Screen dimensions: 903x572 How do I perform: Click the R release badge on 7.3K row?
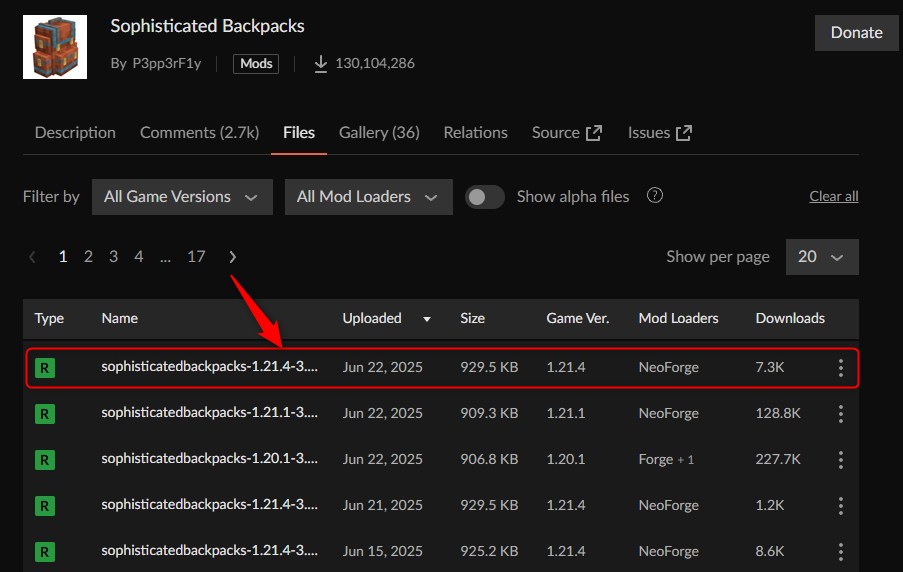[x=45, y=368]
